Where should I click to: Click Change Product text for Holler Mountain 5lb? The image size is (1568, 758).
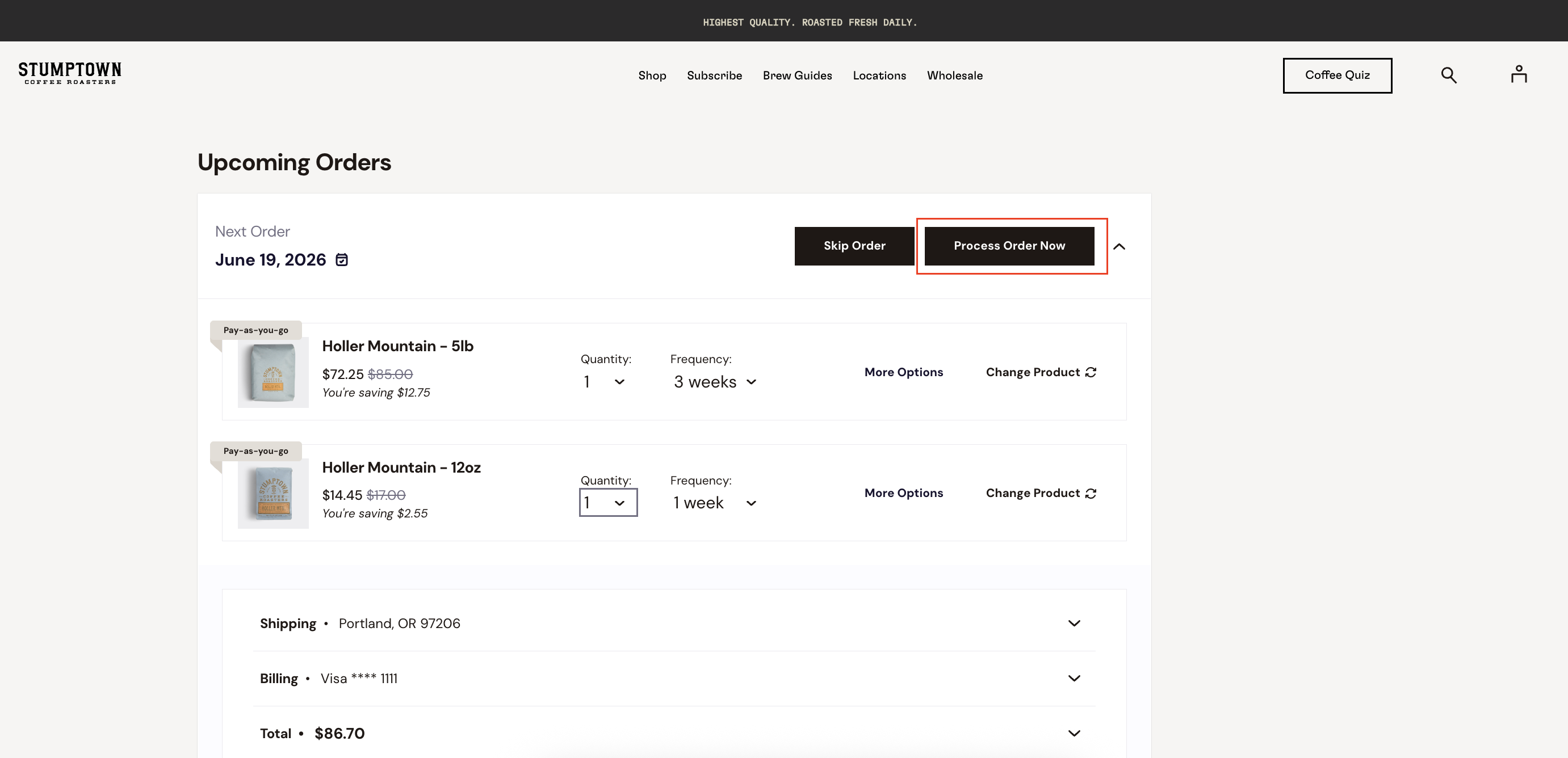coord(1032,372)
